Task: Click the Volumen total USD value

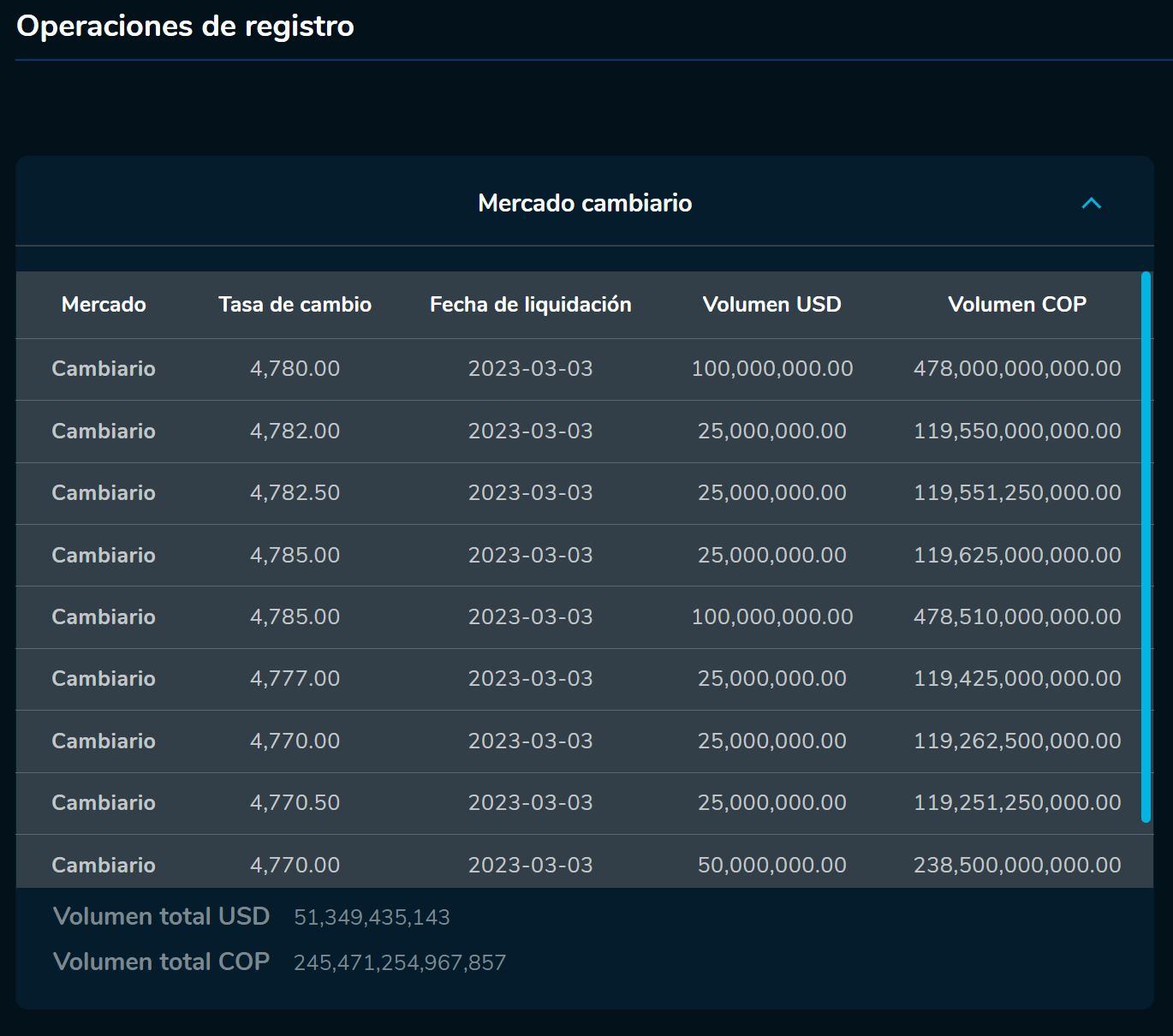Action: click(x=372, y=916)
